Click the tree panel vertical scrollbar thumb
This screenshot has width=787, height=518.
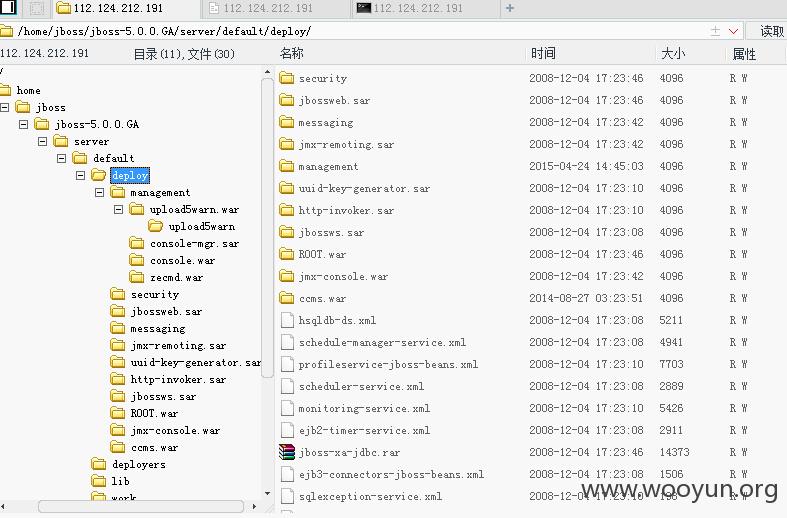pos(267,227)
